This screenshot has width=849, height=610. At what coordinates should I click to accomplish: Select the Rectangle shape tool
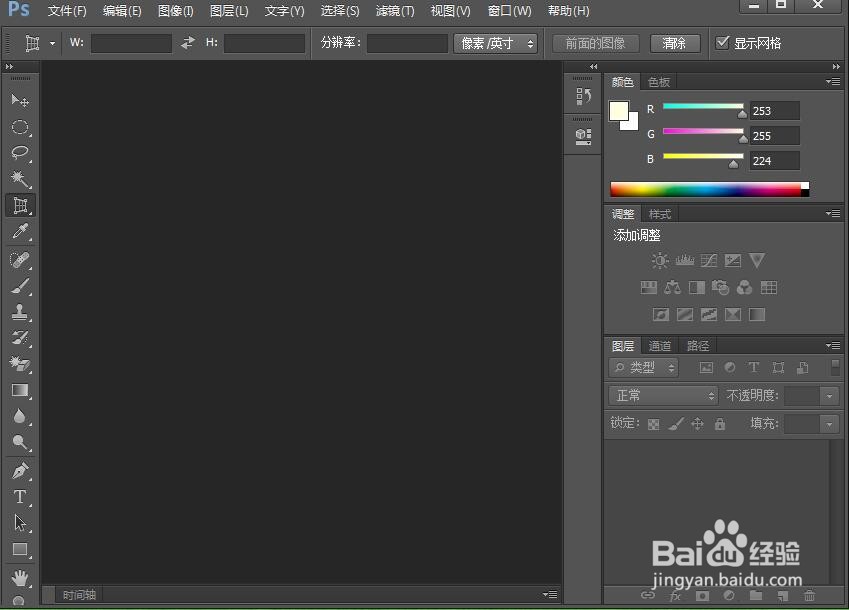pos(20,549)
